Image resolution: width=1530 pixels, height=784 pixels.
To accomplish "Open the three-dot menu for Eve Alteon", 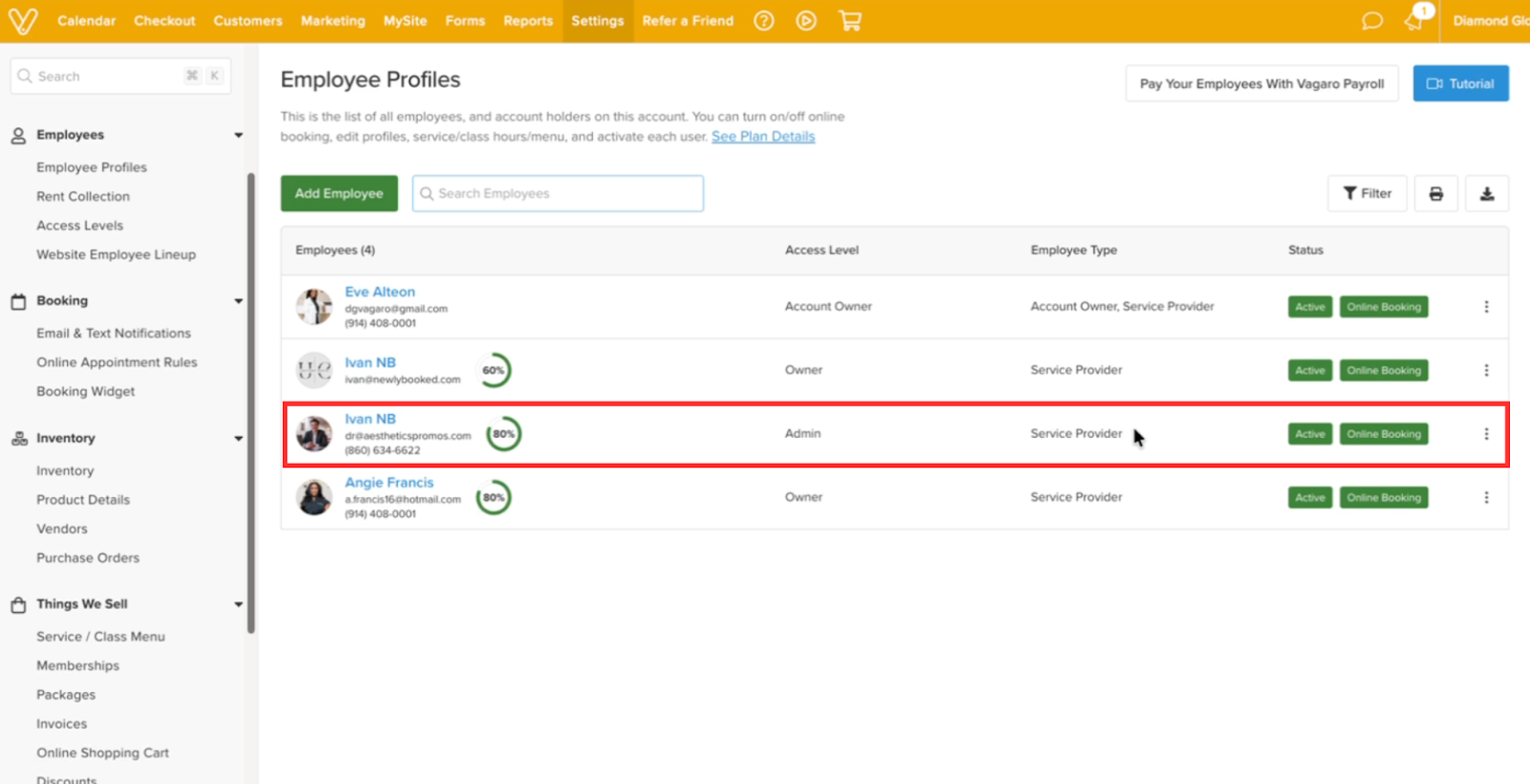I will 1486,307.
